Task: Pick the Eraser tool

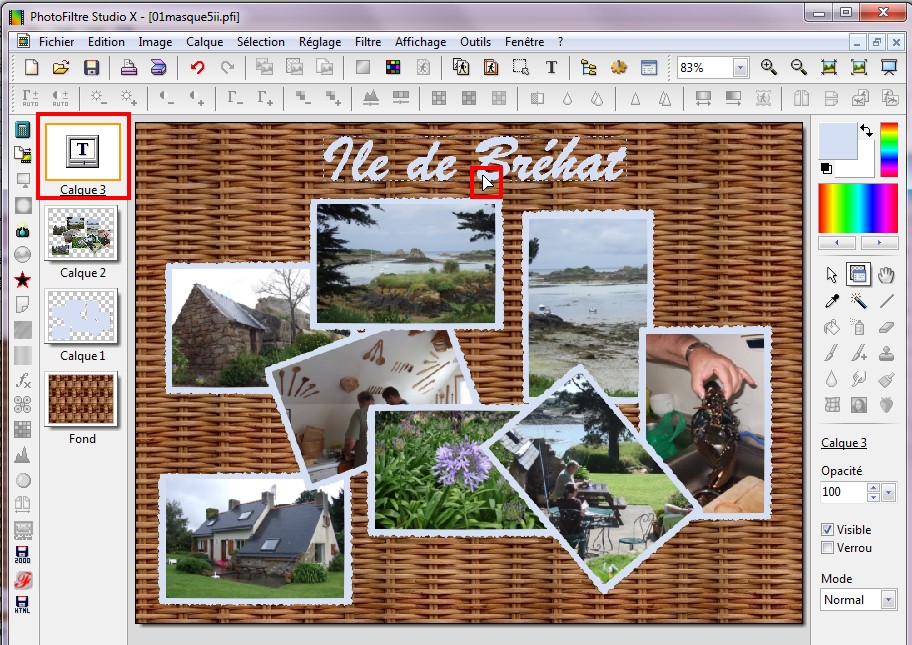Action: point(886,327)
